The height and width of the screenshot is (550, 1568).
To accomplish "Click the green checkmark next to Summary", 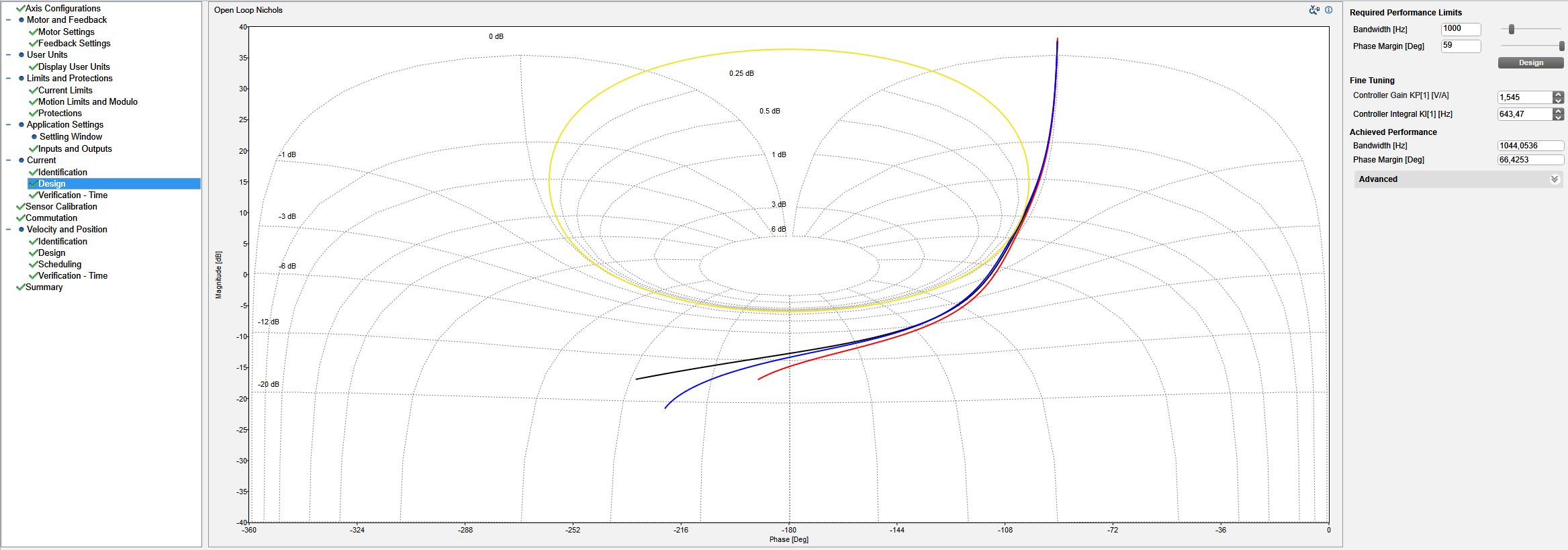I will pyautogui.click(x=20, y=287).
